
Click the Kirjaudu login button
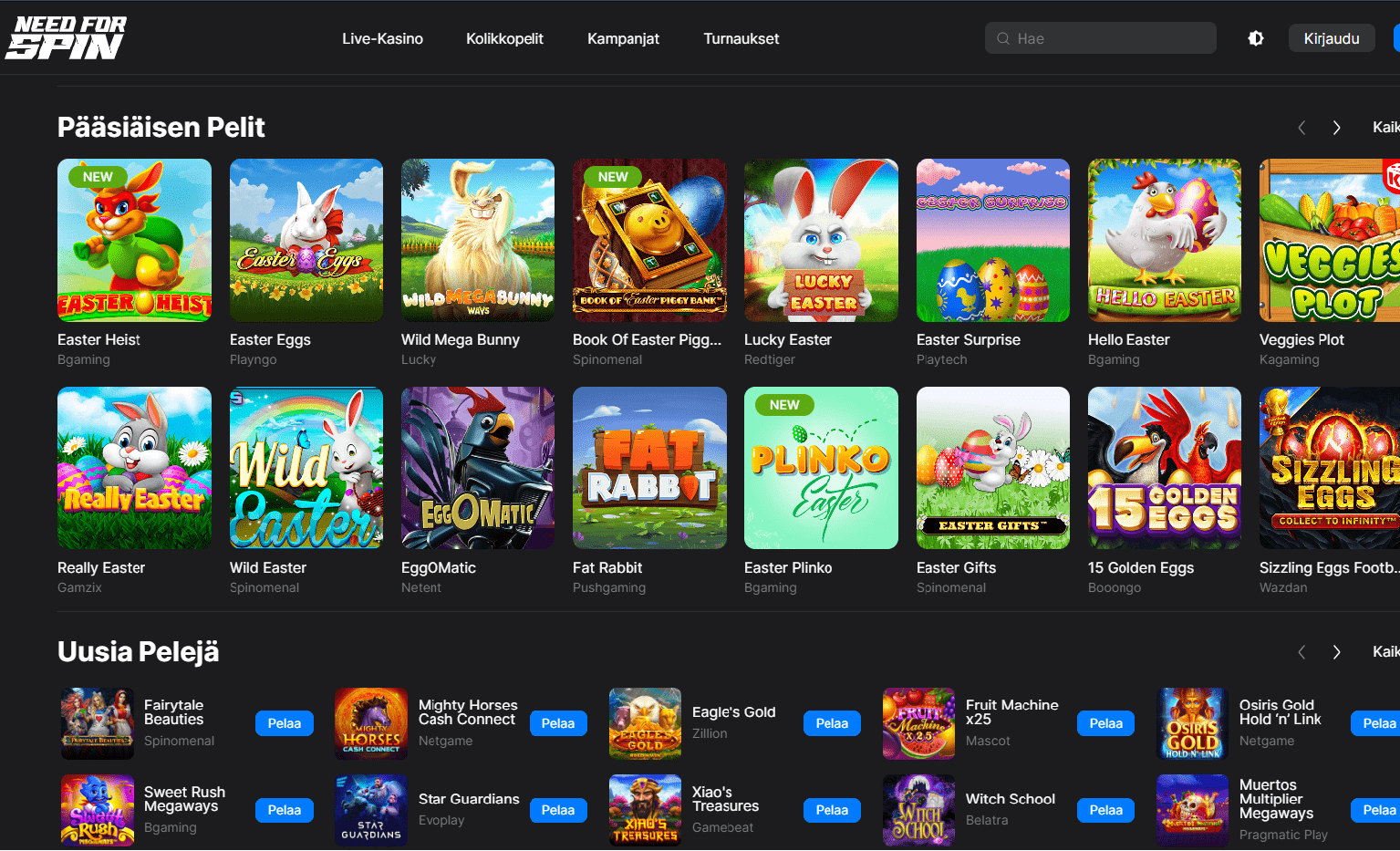[1332, 38]
